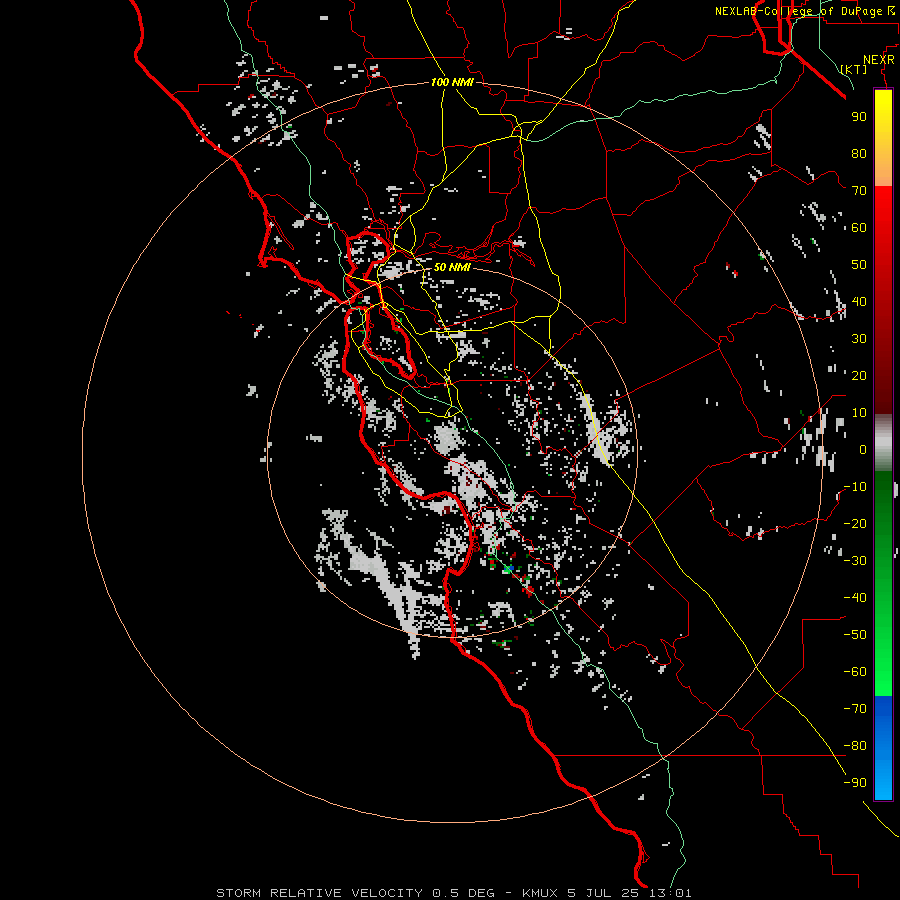This screenshot has height=900, width=900.
Task: Click the [KT] units label above scale
Action: point(854,69)
